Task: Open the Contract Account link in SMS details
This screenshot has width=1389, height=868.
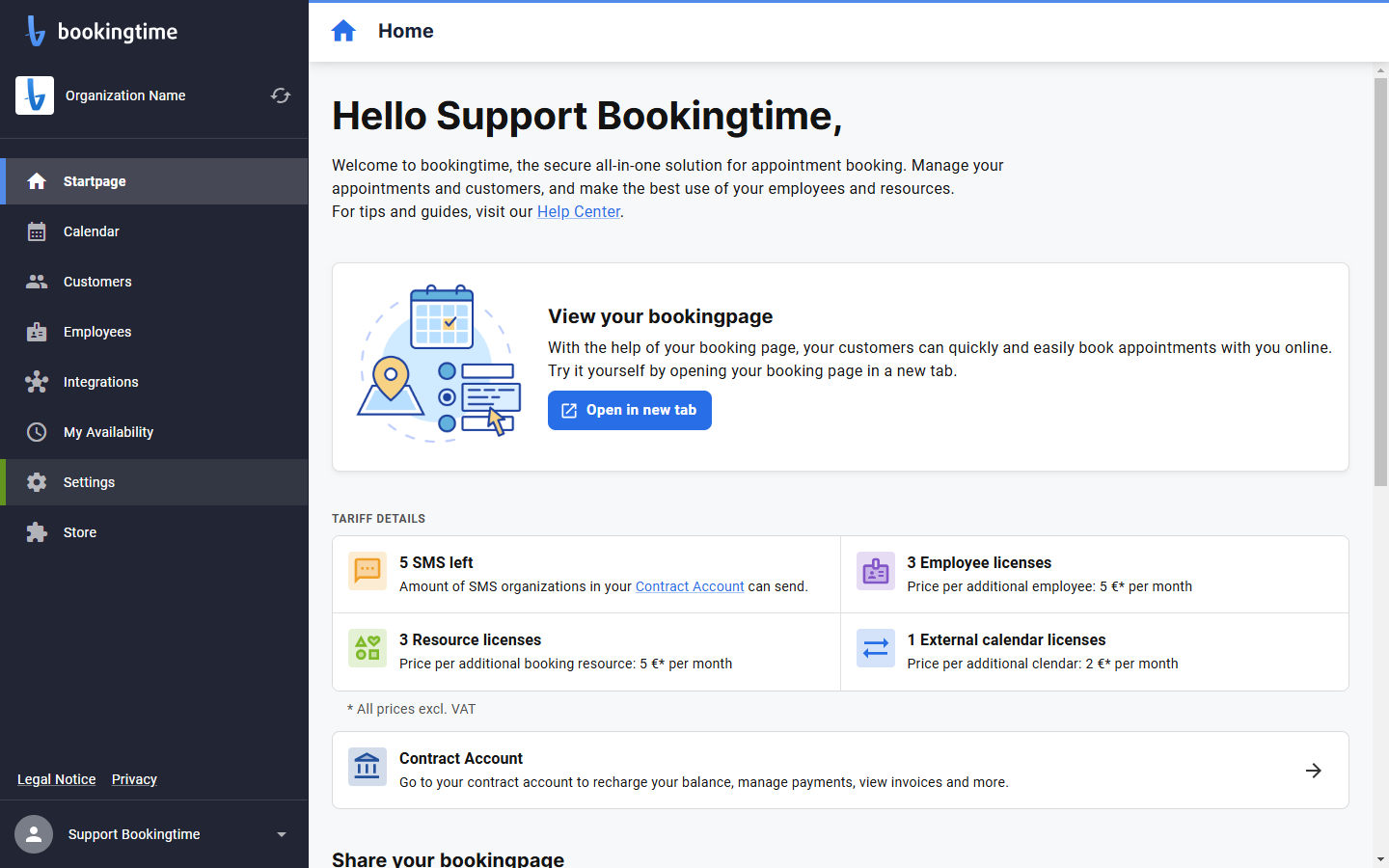Action: coord(690,586)
